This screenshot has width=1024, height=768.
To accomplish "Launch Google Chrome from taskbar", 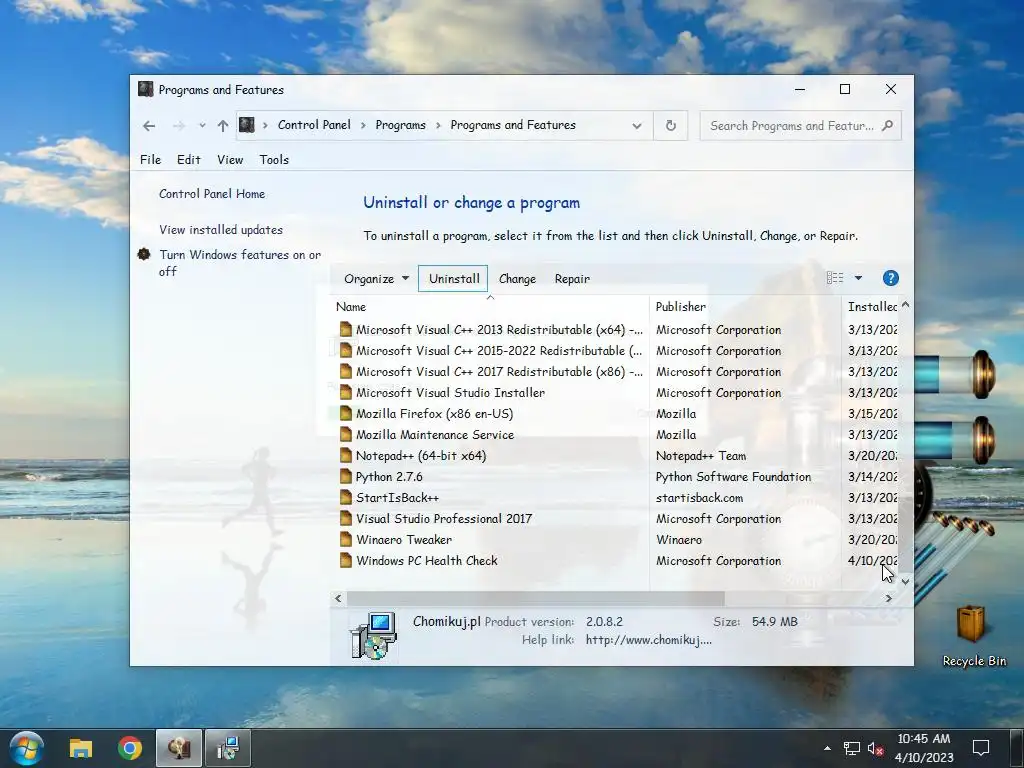I will click(130, 748).
